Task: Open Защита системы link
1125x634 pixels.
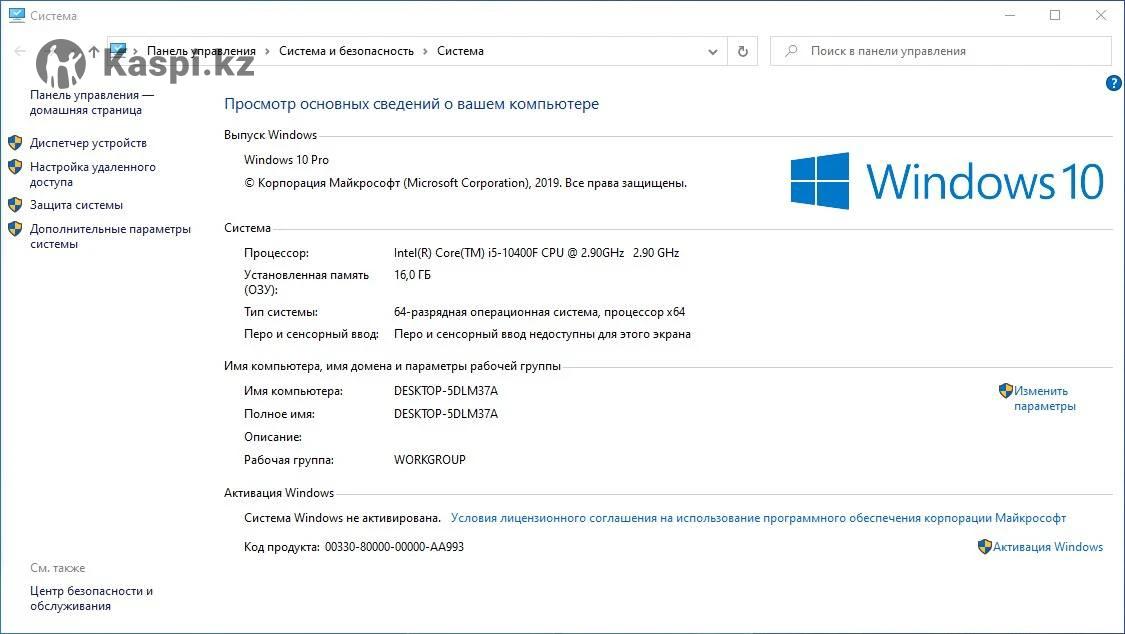Action: 76,205
